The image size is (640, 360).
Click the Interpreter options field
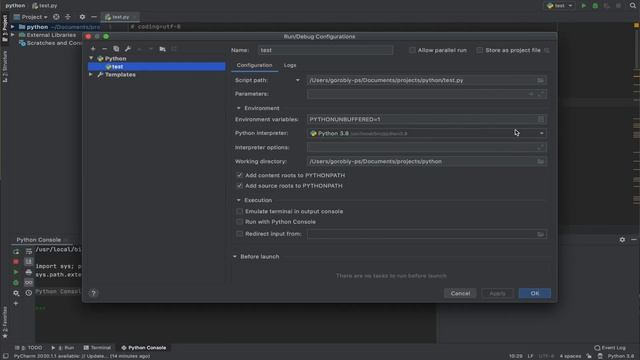pos(427,147)
